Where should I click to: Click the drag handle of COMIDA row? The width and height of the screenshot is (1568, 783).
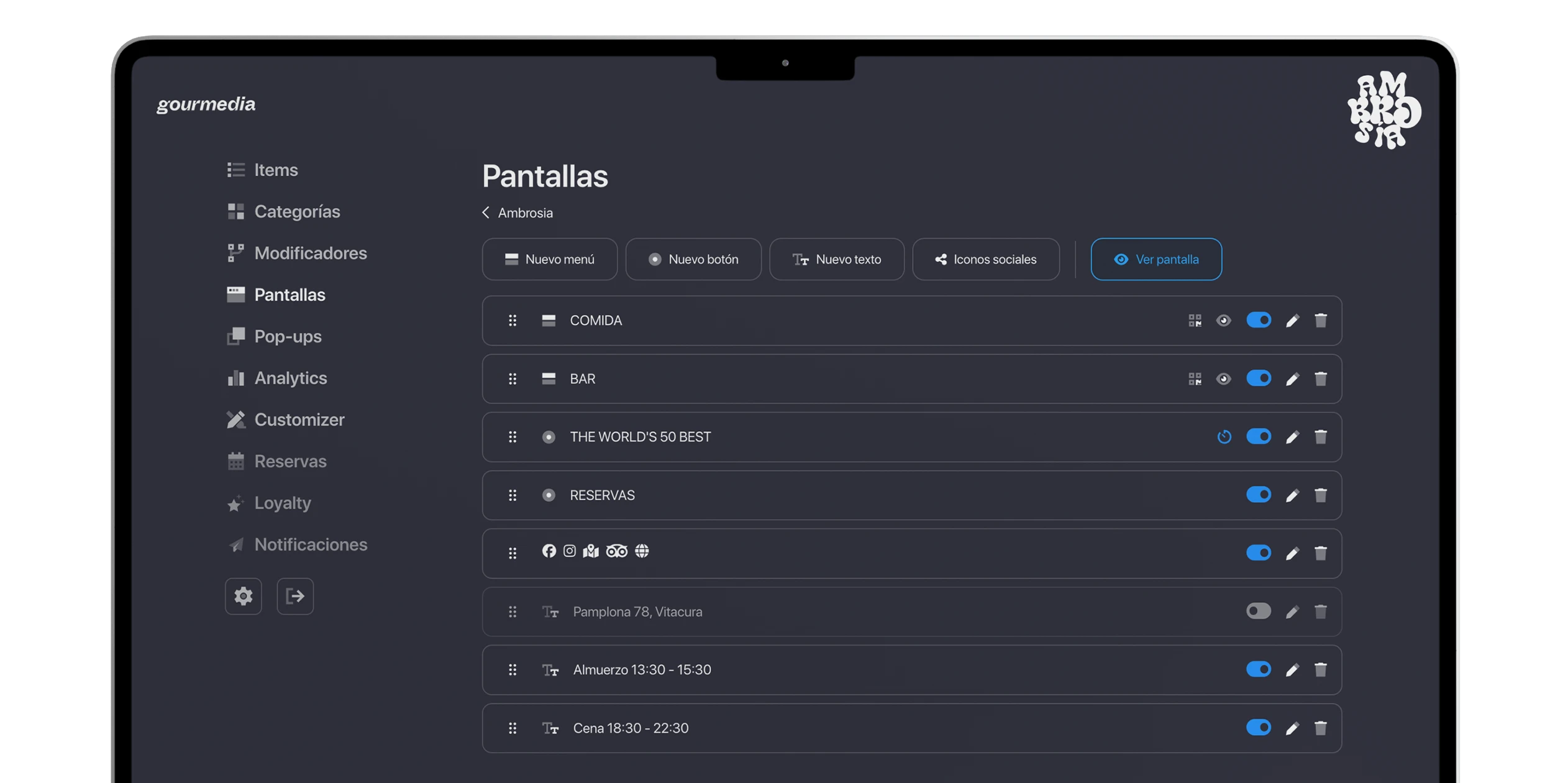pyautogui.click(x=513, y=321)
